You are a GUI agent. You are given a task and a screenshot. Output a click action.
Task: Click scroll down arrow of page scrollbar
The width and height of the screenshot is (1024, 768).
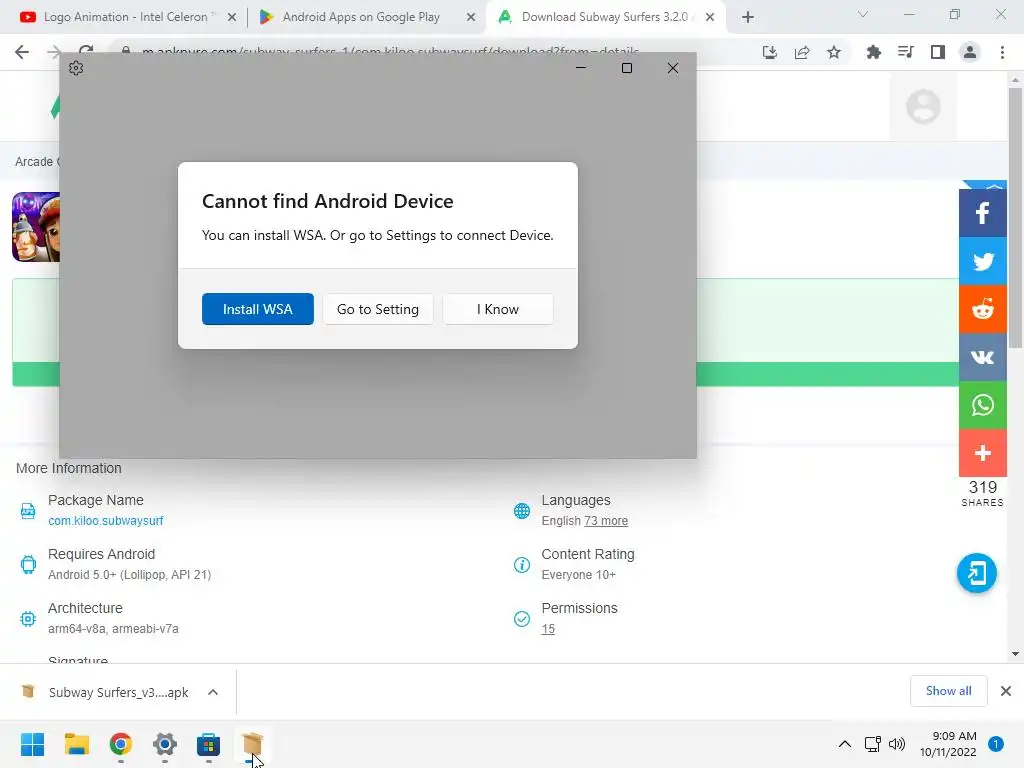tap(1014, 654)
